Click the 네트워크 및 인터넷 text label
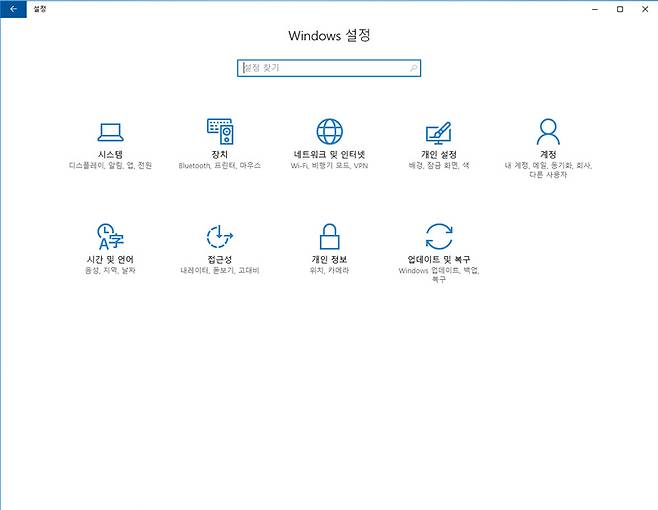The image size is (658, 510). [x=329, y=155]
